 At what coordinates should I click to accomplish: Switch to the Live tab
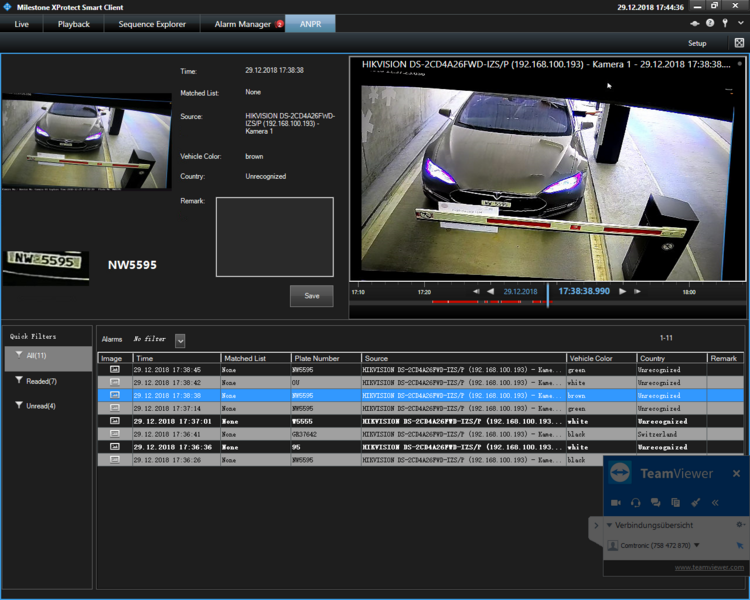pyautogui.click(x=22, y=24)
